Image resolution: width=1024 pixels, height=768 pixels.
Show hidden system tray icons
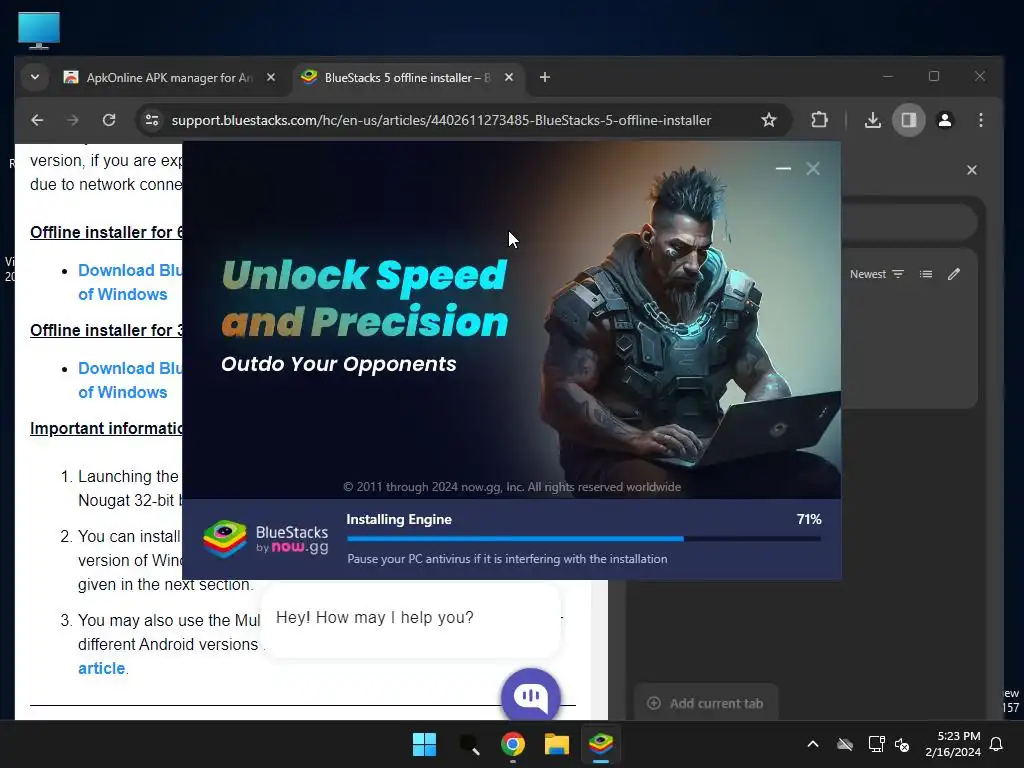tap(812, 744)
